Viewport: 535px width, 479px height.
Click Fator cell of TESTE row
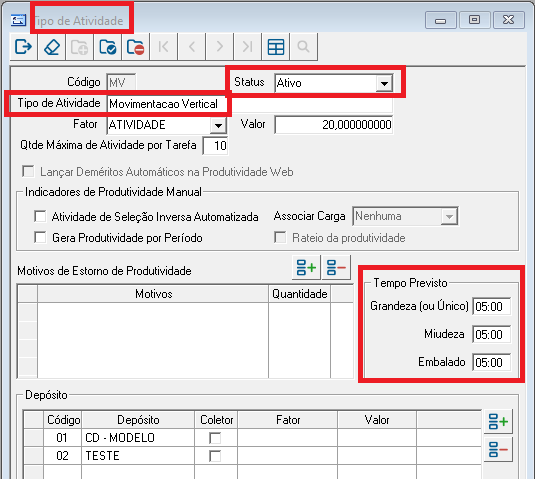[x=288, y=456]
